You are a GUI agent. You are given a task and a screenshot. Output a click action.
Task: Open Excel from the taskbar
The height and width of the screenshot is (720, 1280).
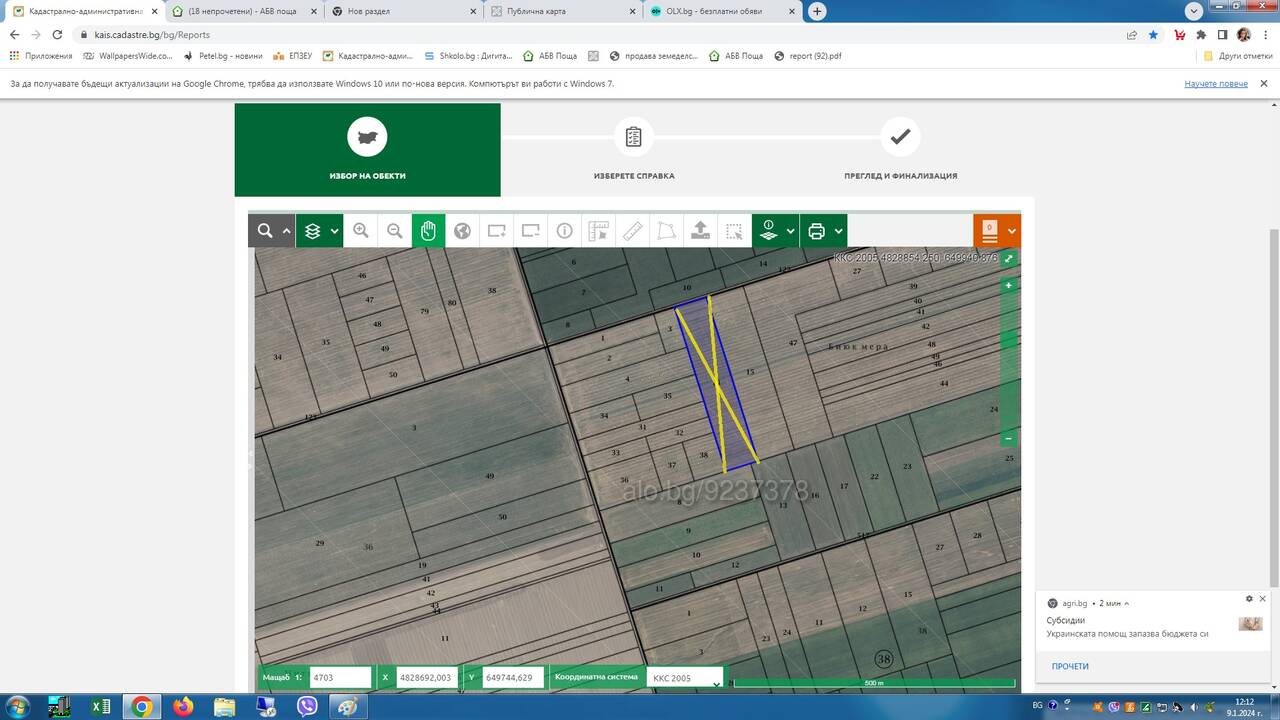[101, 706]
